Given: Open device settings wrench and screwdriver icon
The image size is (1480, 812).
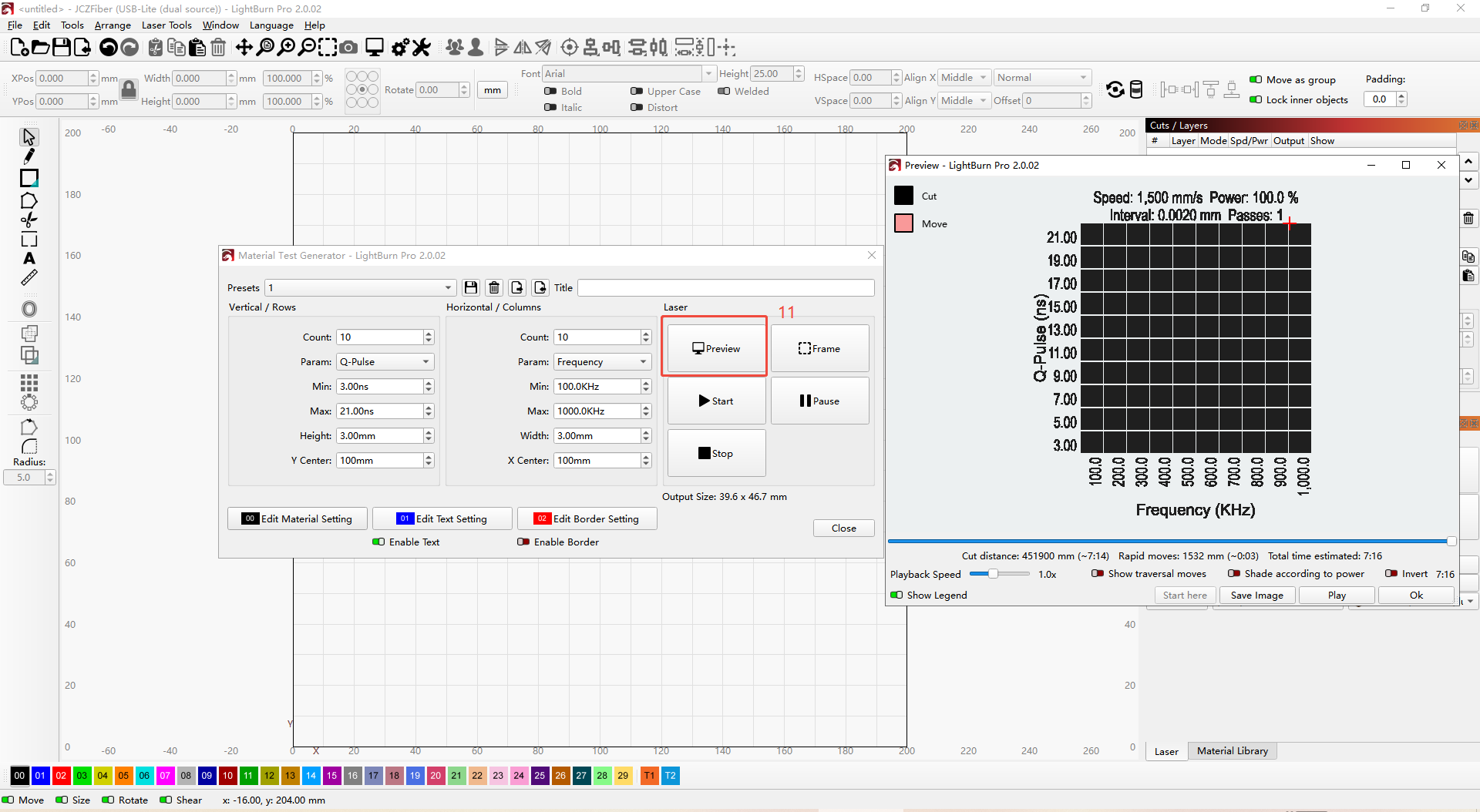Looking at the screenshot, I should point(421,48).
